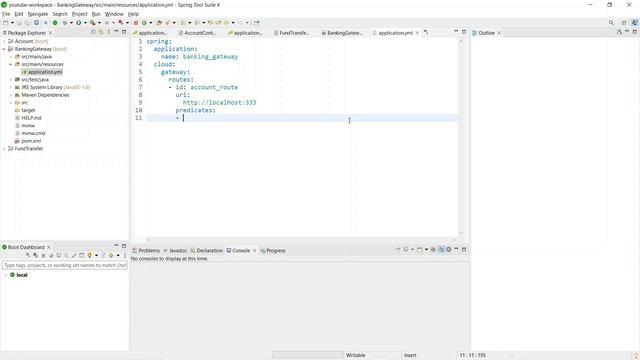The image size is (640, 360).
Task: Click the Open Perspective icon
Action: (624, 23)
